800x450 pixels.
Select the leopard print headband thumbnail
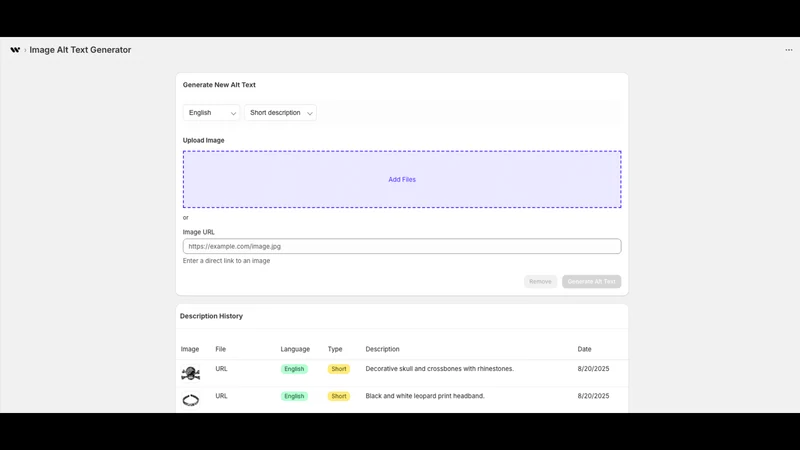[x=191, y=400]
